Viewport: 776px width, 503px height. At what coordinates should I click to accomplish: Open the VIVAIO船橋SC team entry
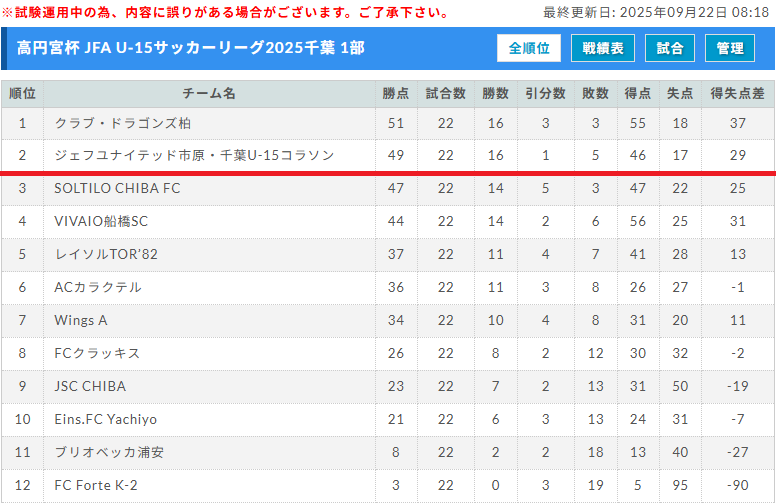[101, 221]
